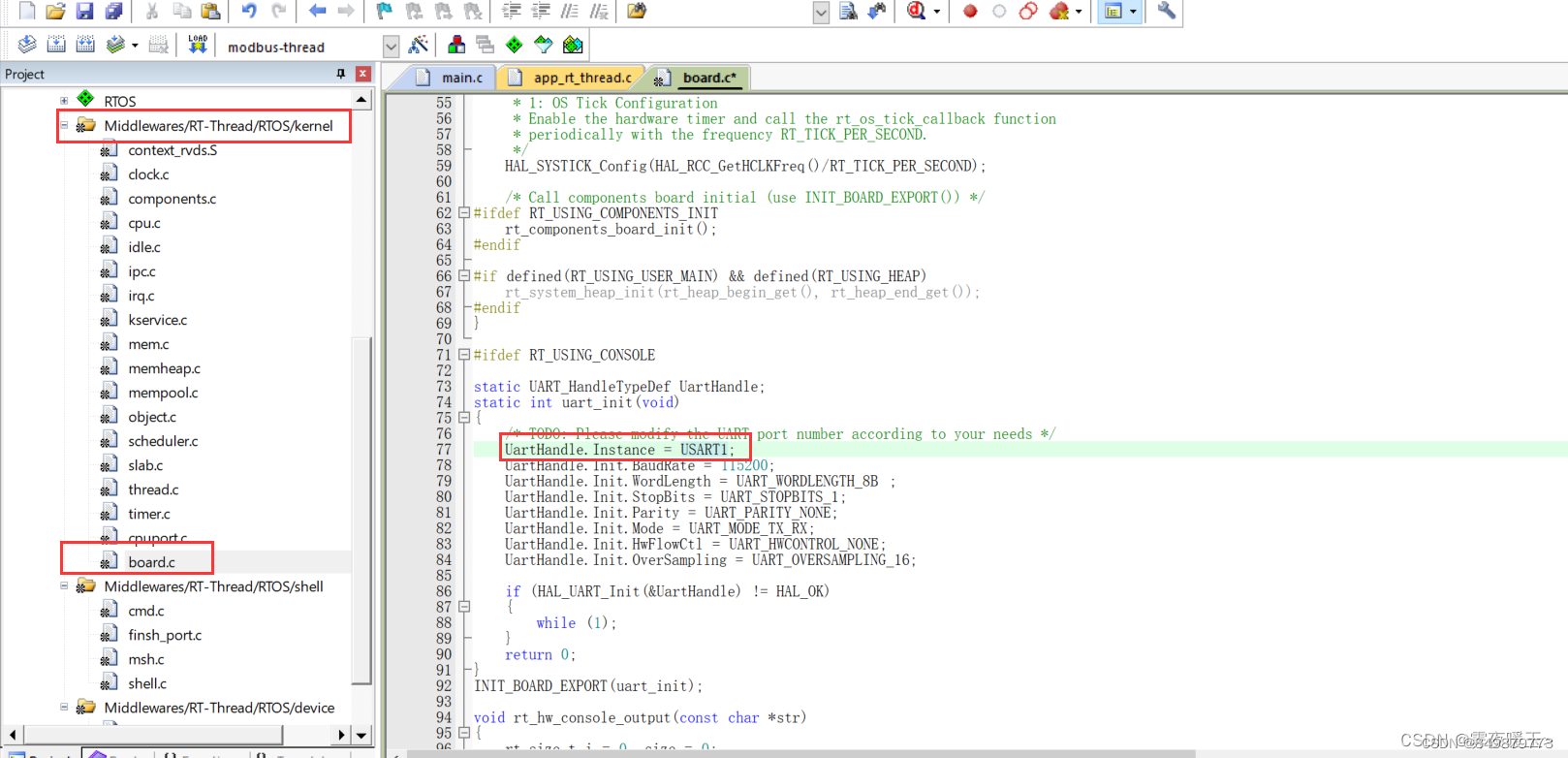
Task: Open the find text combo dropdown
Action: (821, 12)
